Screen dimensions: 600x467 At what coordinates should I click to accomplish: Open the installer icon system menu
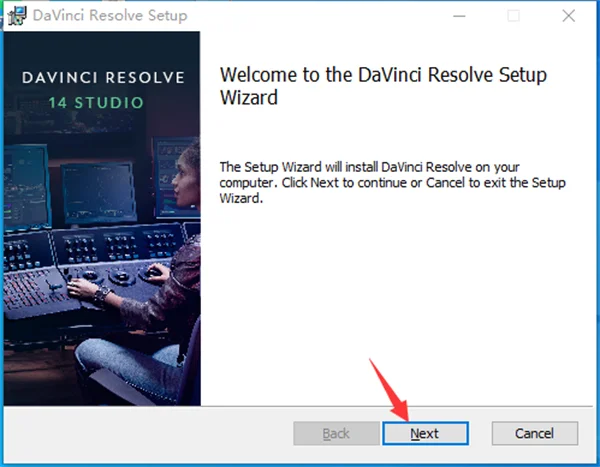coord(17,15)
